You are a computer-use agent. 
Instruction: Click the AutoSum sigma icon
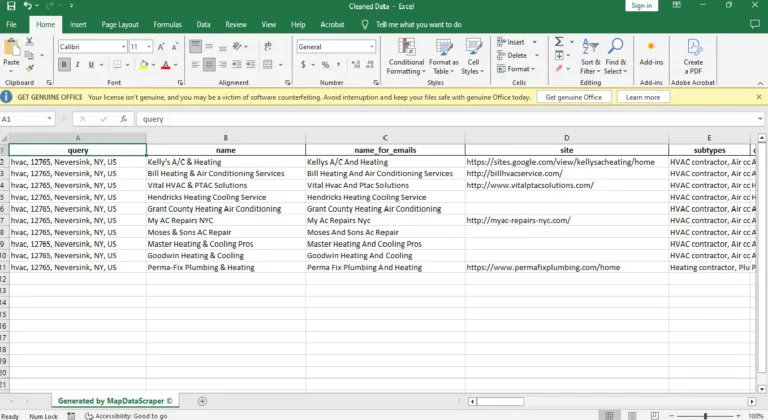coord(559,42)
